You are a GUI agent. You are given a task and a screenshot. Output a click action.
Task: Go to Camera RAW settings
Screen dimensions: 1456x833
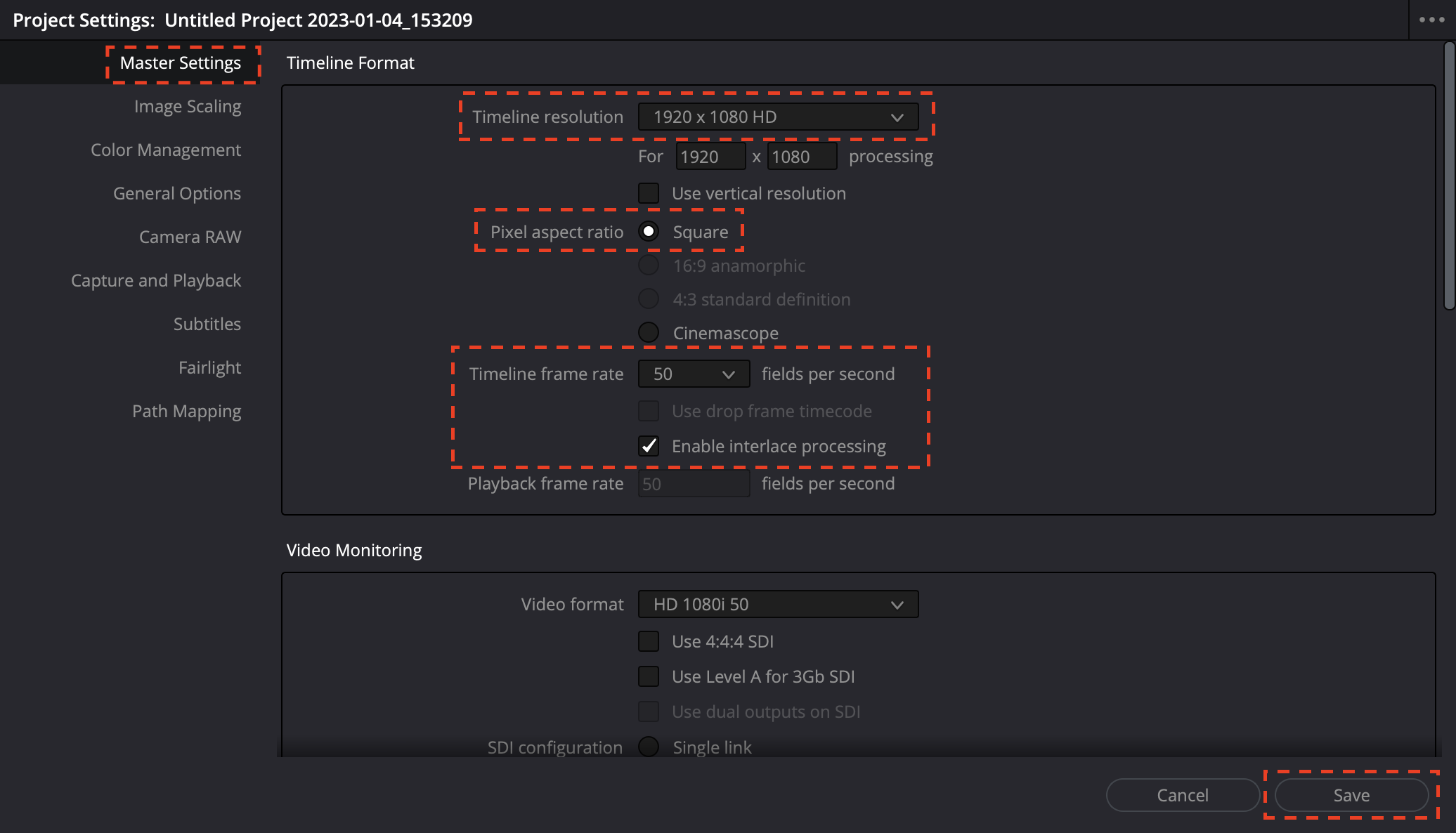190,237
